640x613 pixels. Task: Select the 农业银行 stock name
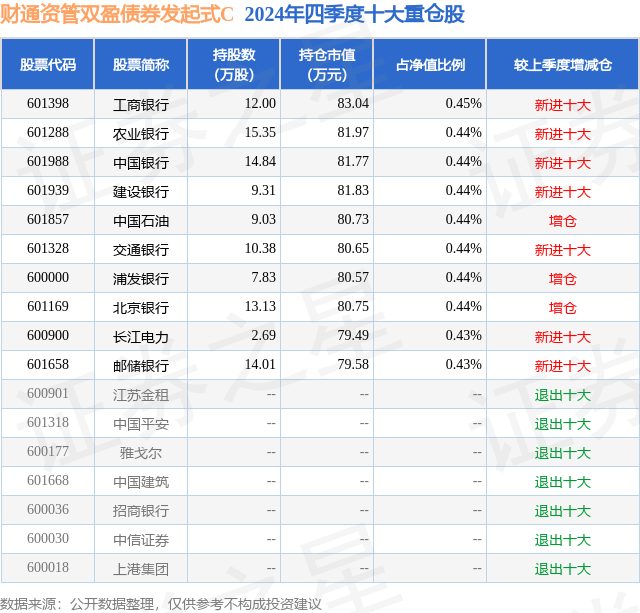(x=141, y=134)
